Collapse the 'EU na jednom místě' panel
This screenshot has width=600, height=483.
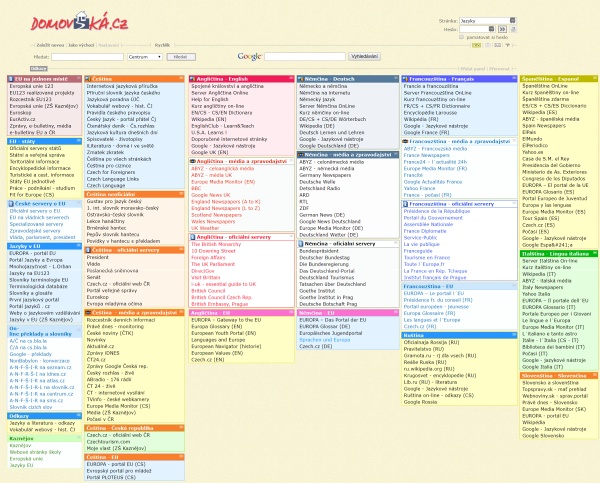tap(79, 76)
